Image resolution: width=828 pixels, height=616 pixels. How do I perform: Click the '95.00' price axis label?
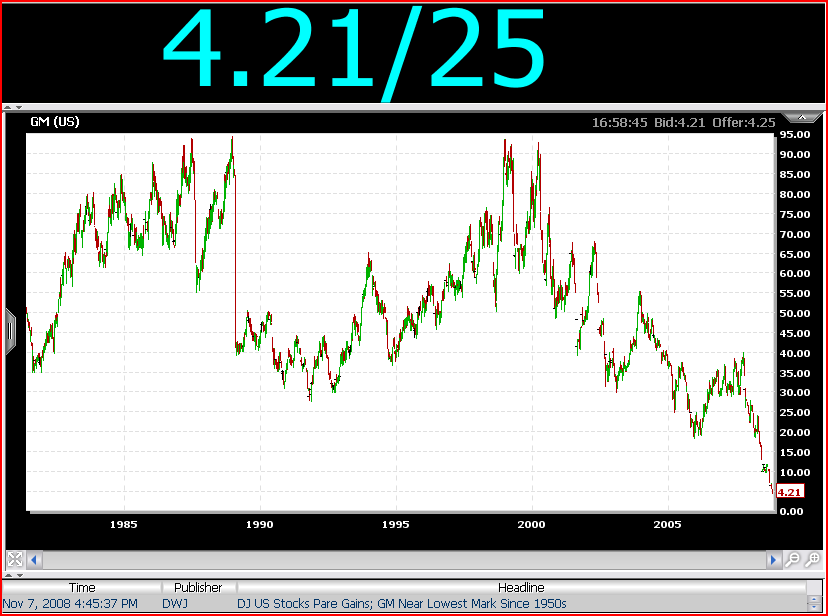point(795,135)
